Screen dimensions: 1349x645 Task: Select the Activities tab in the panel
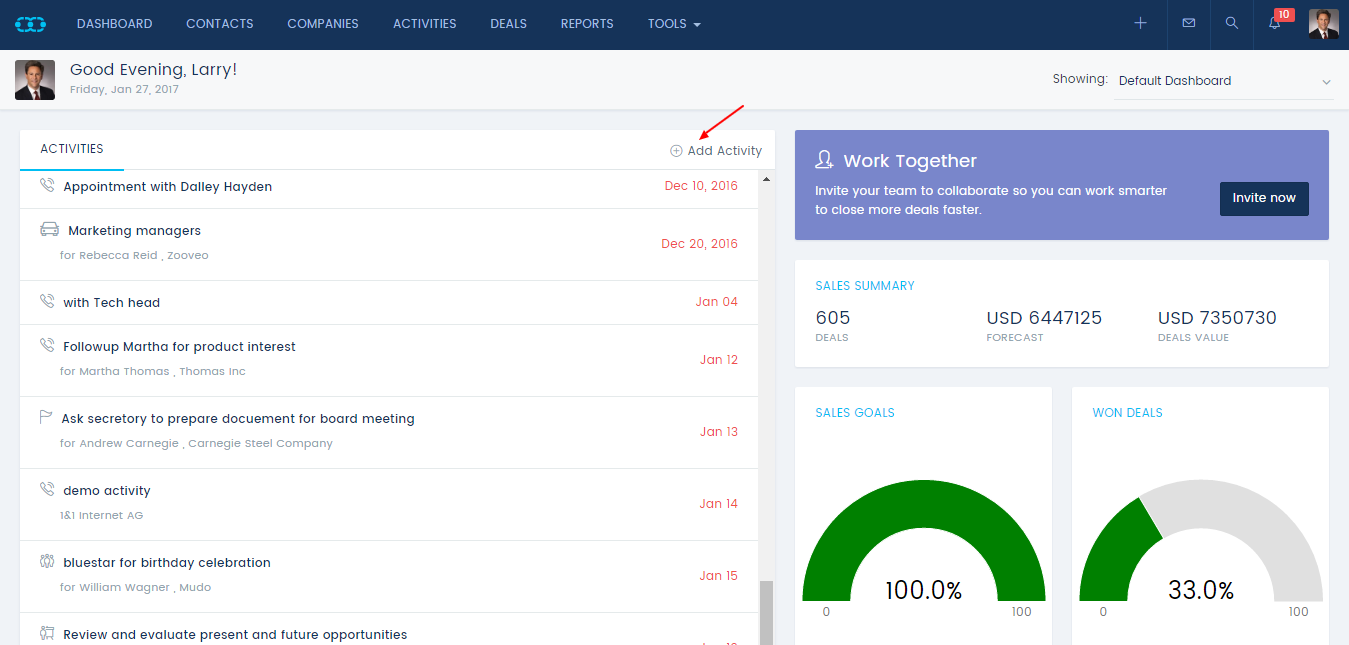pyautogui.click(x=72, y=149)
